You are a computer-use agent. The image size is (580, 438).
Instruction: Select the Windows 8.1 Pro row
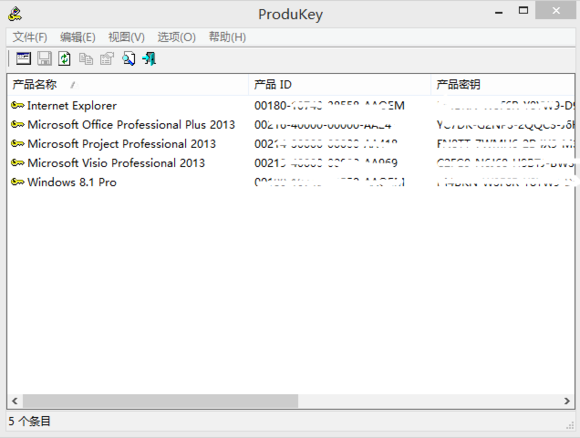(291, 182)
